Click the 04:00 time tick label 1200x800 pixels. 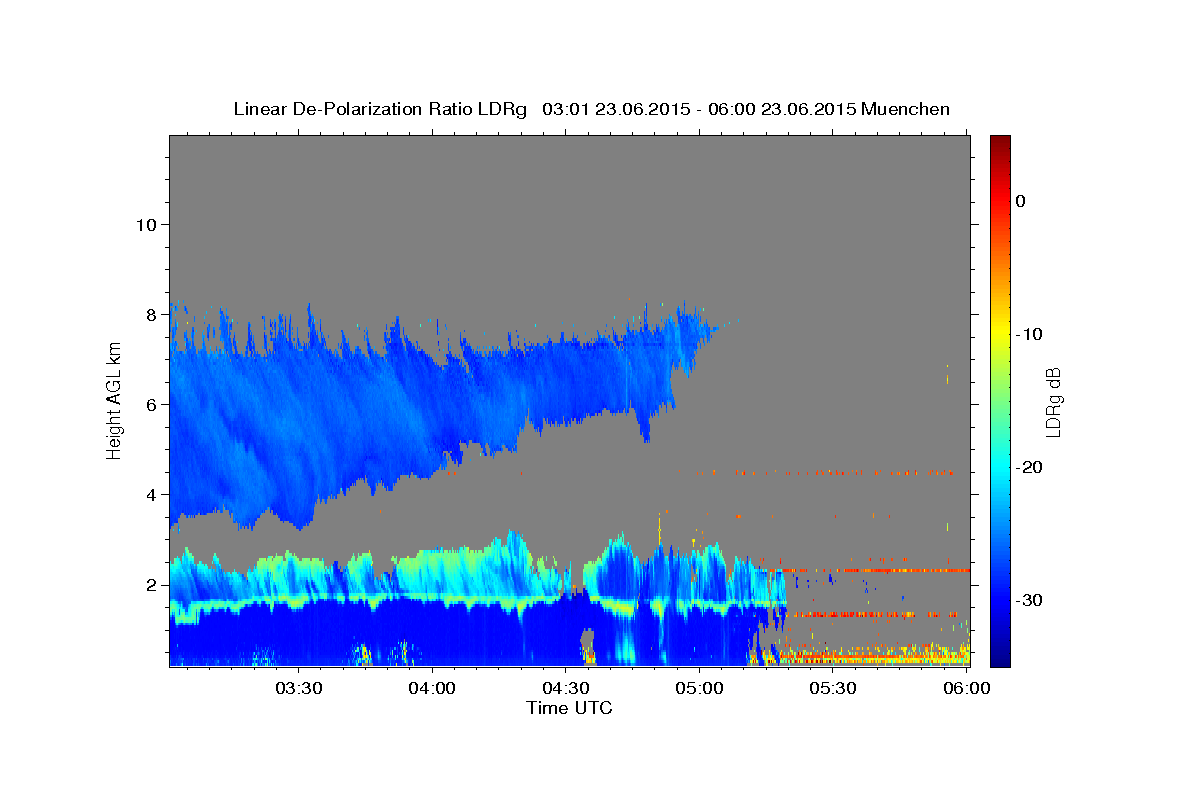[x=432, y=688]
